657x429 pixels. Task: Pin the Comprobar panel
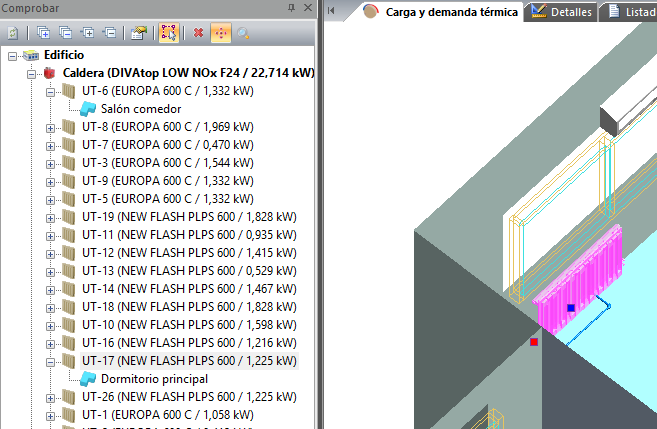291,8
